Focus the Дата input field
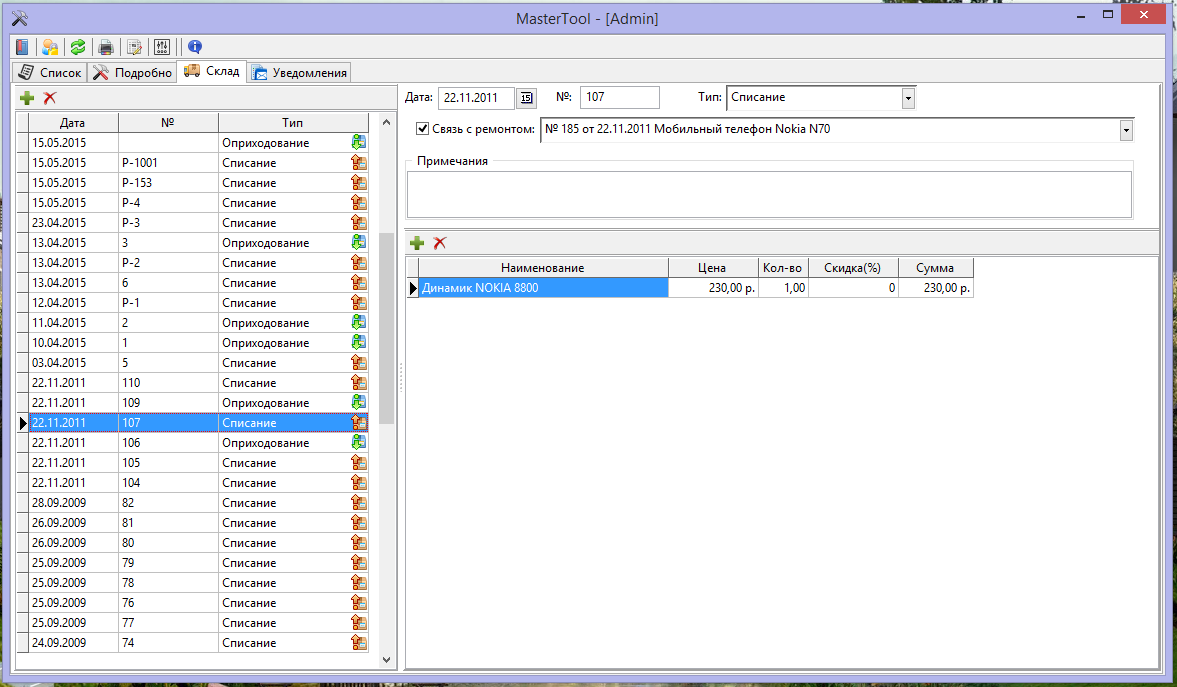Screen dimensions: 1177x687 pos(476,98)
